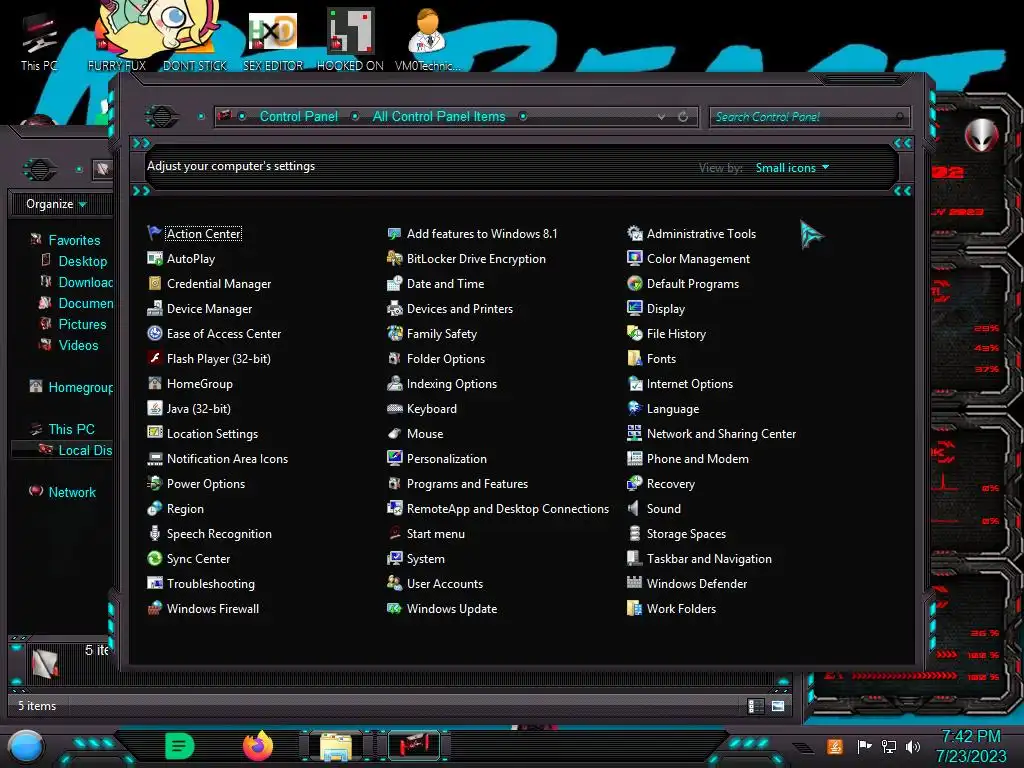Open the Keyboard icon
This screenshot has width=1024, height=768.
pyautogui.click(x=394, y=408)
